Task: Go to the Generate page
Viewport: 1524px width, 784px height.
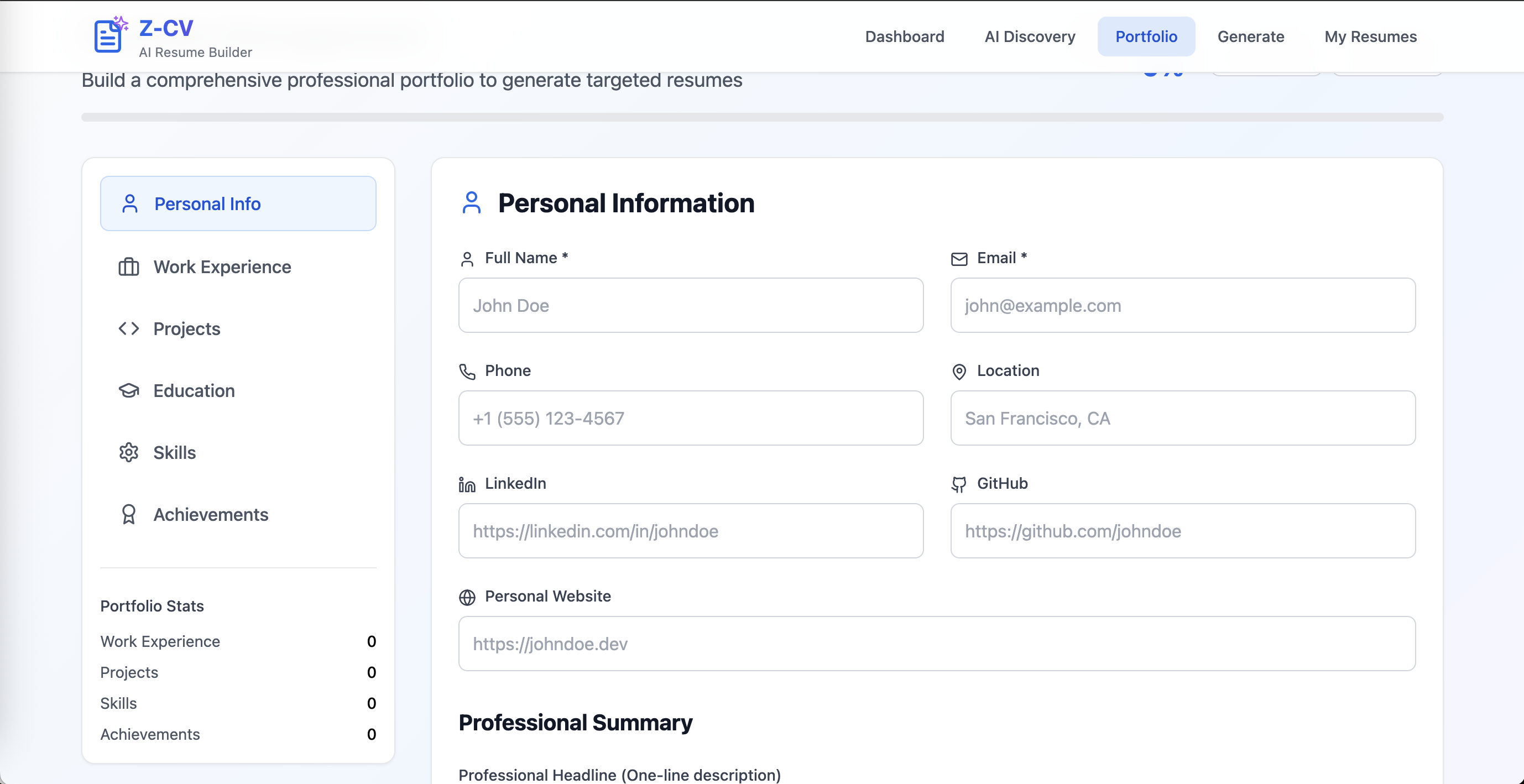Action: pyautogui.click(x=1250, y=36)
